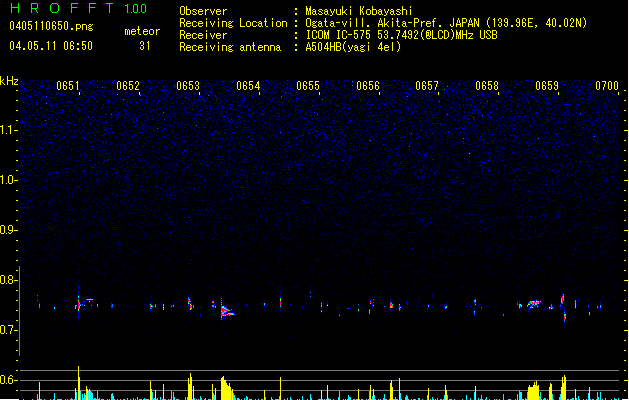629x400 pixels.
Task: Click receiver text ICOM IC-575 53.7492 MHz USB
Action: [x=402, y=35]
